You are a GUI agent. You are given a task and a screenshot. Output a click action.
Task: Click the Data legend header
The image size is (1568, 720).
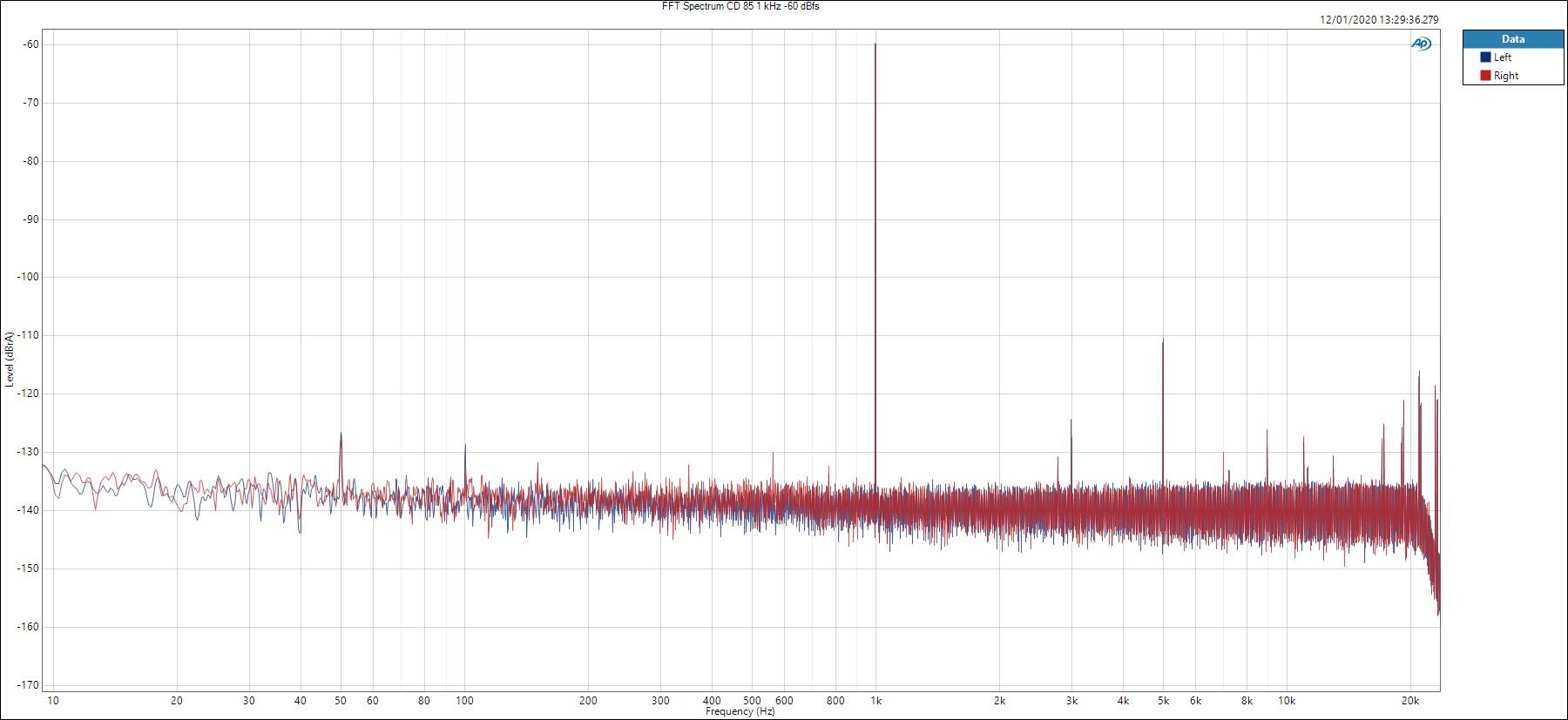click(1513, 39)
